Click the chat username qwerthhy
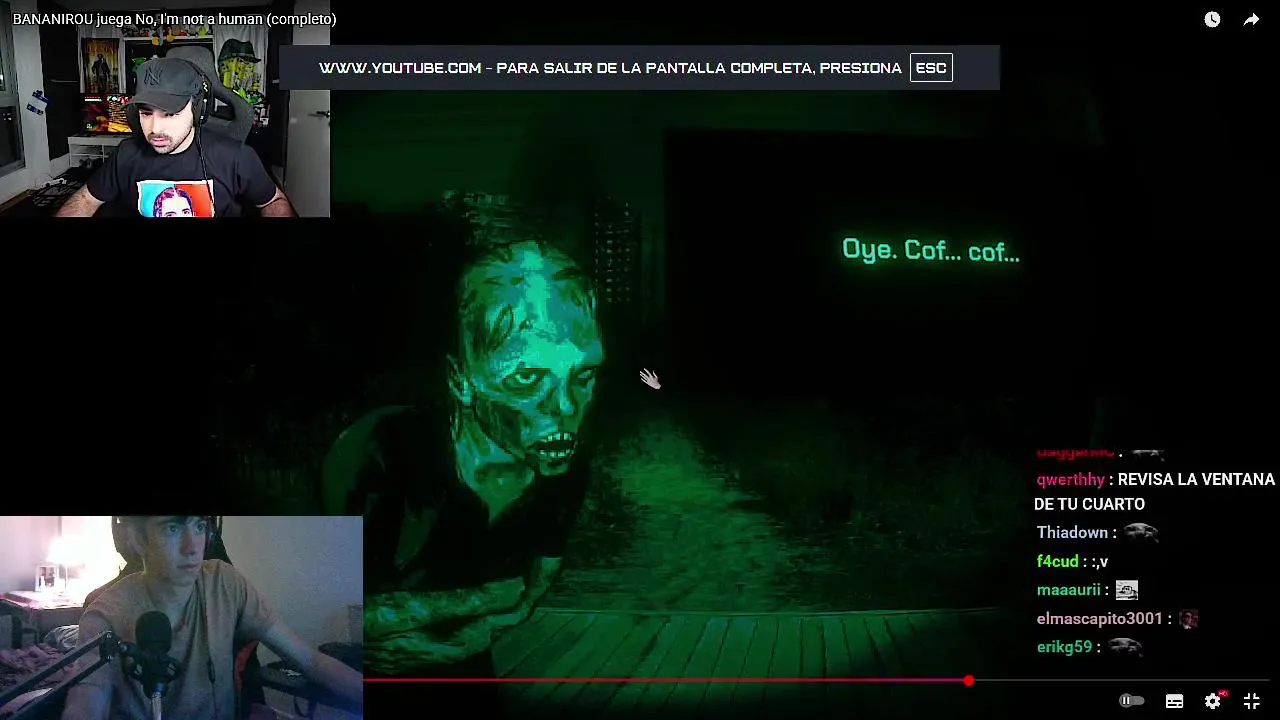The width and height of the screenshot is (1280, 720). (1070, 480)
